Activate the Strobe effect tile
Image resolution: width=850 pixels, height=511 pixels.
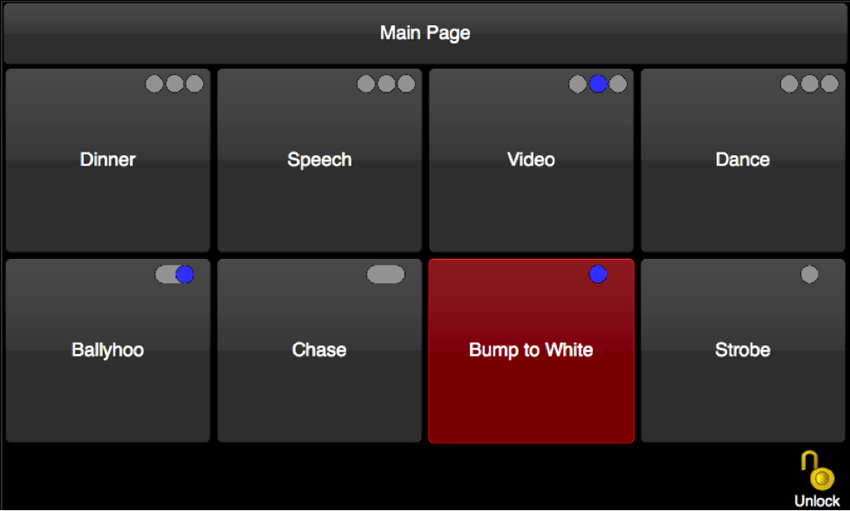tap(743, 351)
